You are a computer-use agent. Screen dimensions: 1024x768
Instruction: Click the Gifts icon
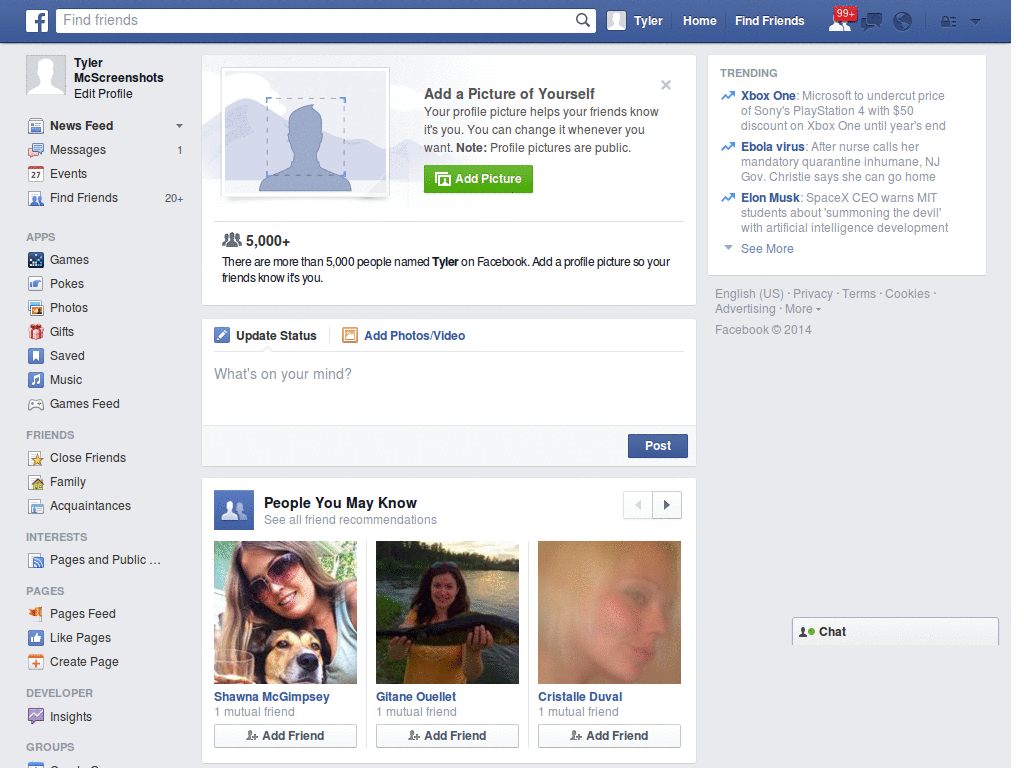coord(36,332)
